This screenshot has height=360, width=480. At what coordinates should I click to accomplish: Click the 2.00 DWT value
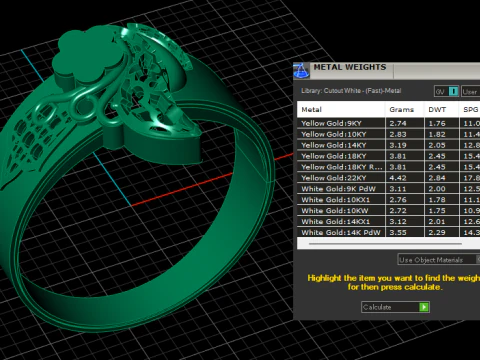(437, 189)
